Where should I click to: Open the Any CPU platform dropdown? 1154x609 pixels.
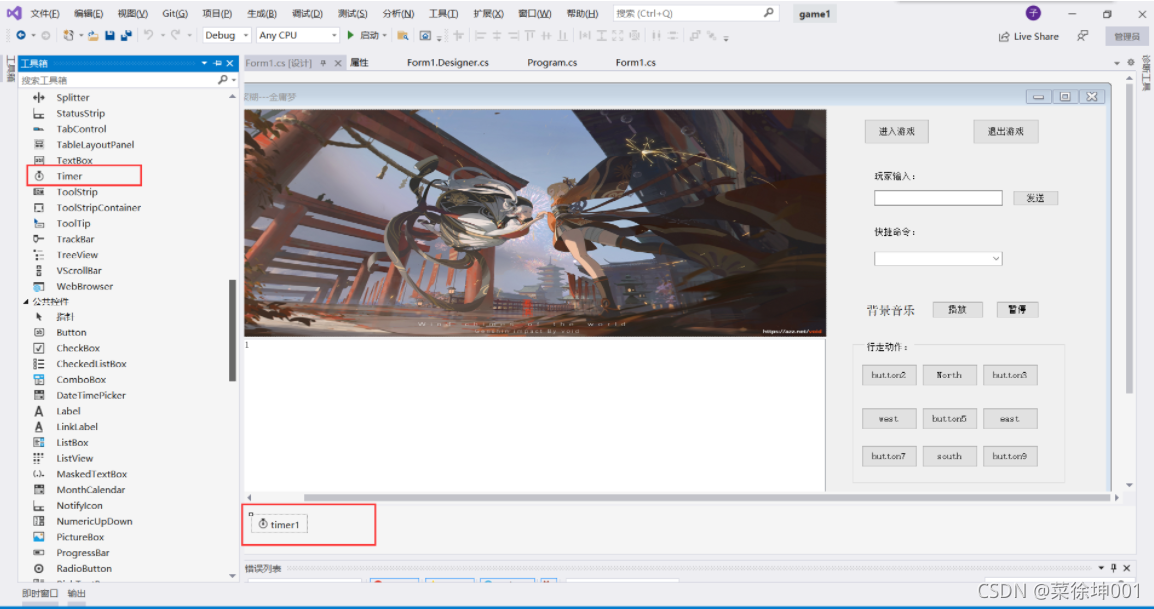(298, 35)
